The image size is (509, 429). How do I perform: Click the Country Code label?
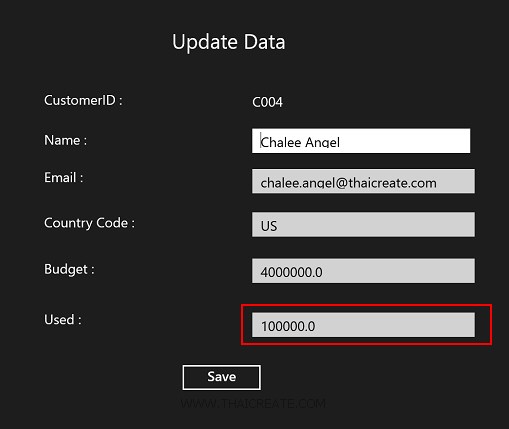[89, 223]
